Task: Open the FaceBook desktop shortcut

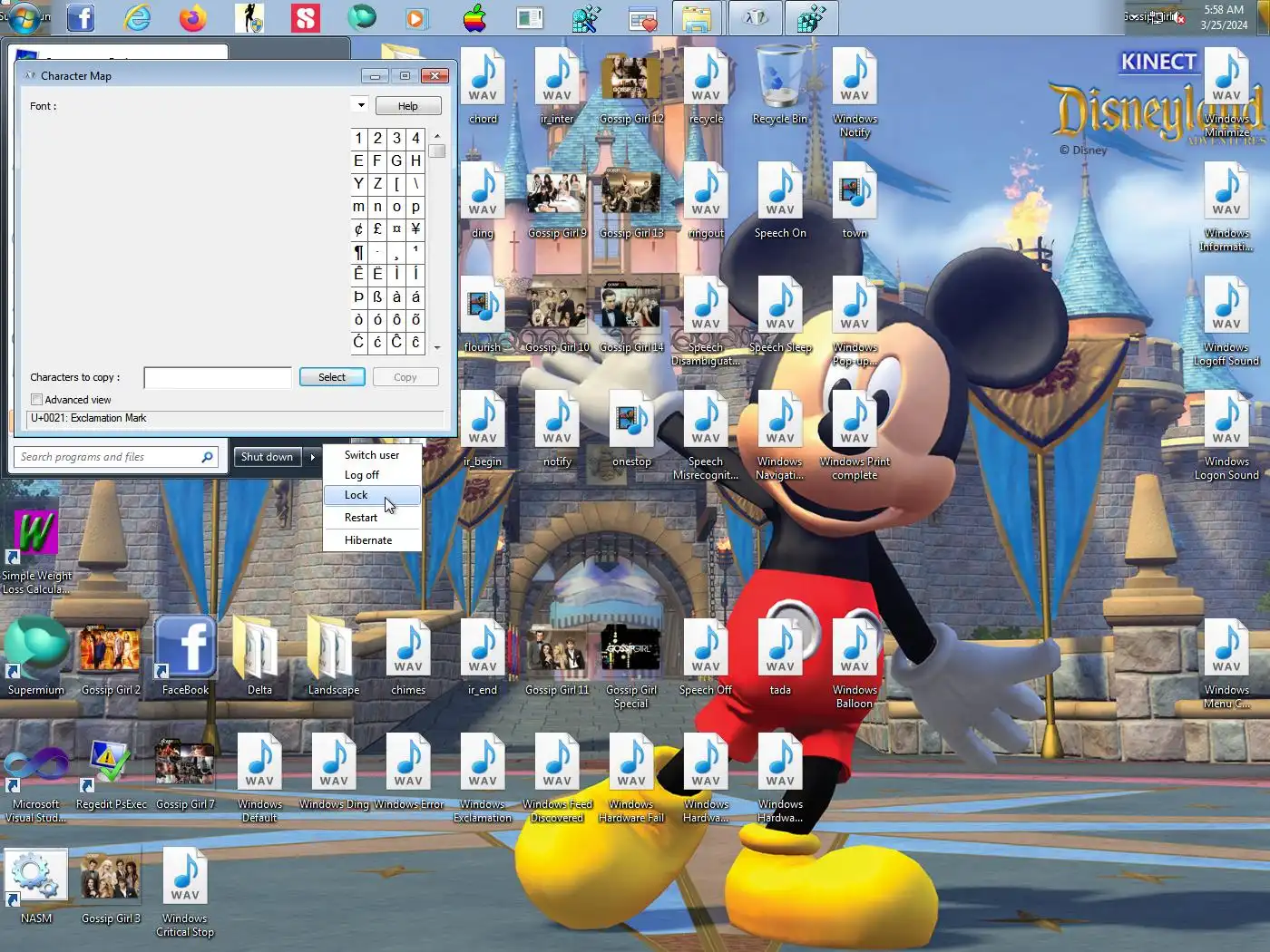Action: coord(185,657)
